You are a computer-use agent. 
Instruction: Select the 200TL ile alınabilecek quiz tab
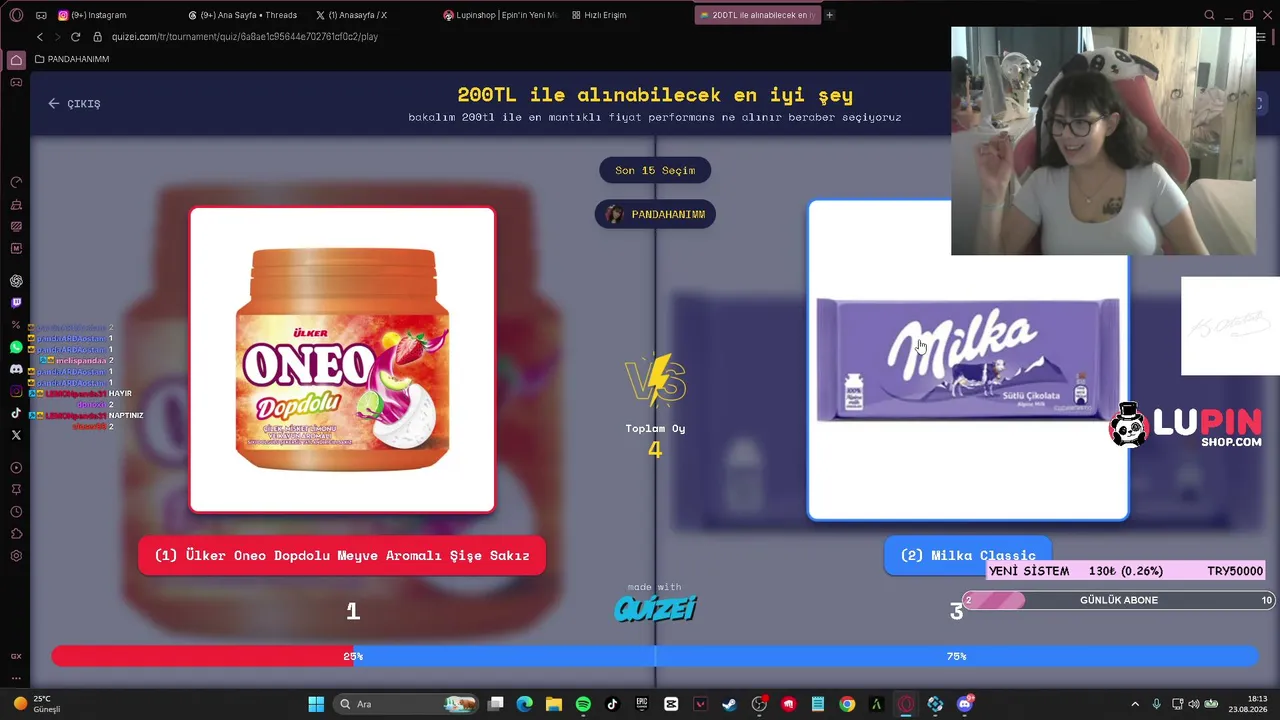click(757, 15)
